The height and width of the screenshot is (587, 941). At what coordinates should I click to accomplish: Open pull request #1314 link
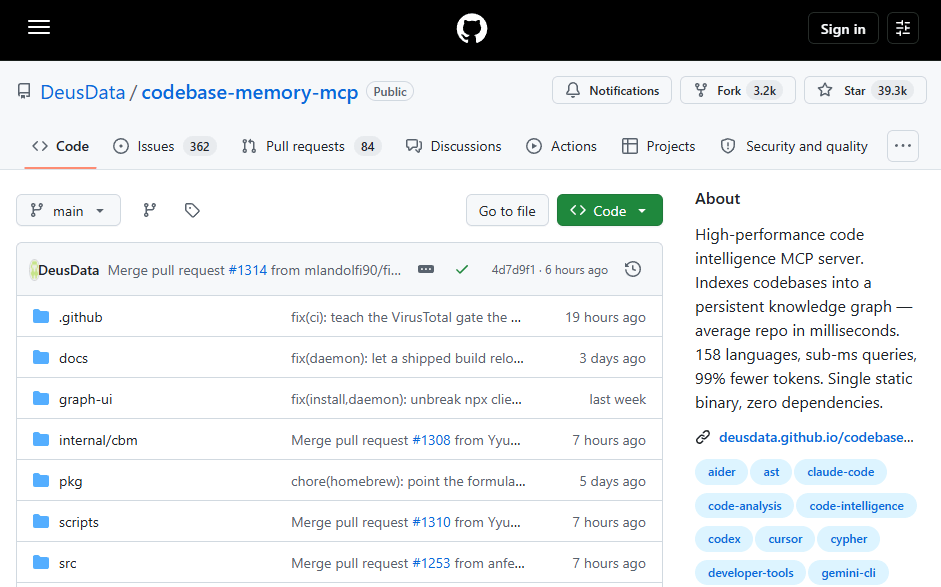coord(247,270)
